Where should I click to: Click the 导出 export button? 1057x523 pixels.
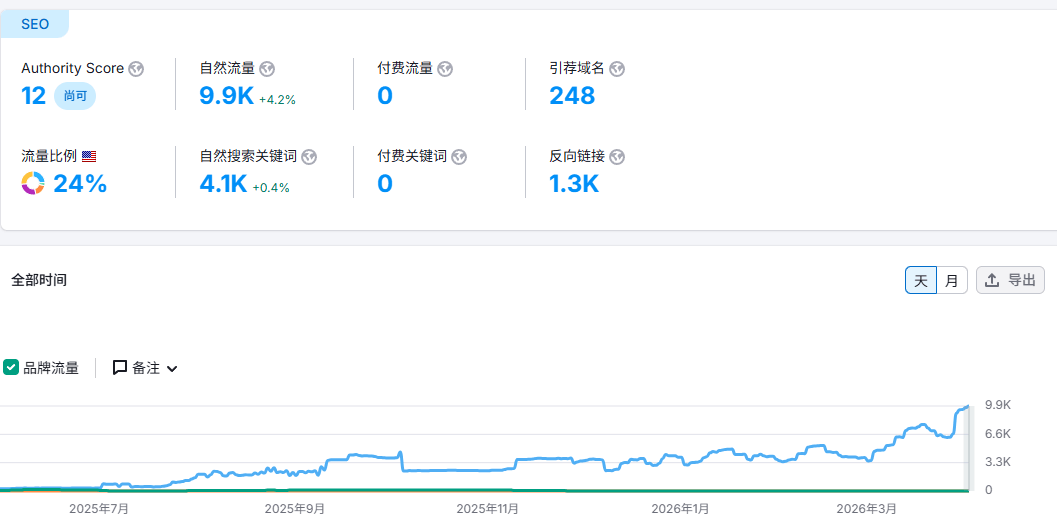(1010, 281)
